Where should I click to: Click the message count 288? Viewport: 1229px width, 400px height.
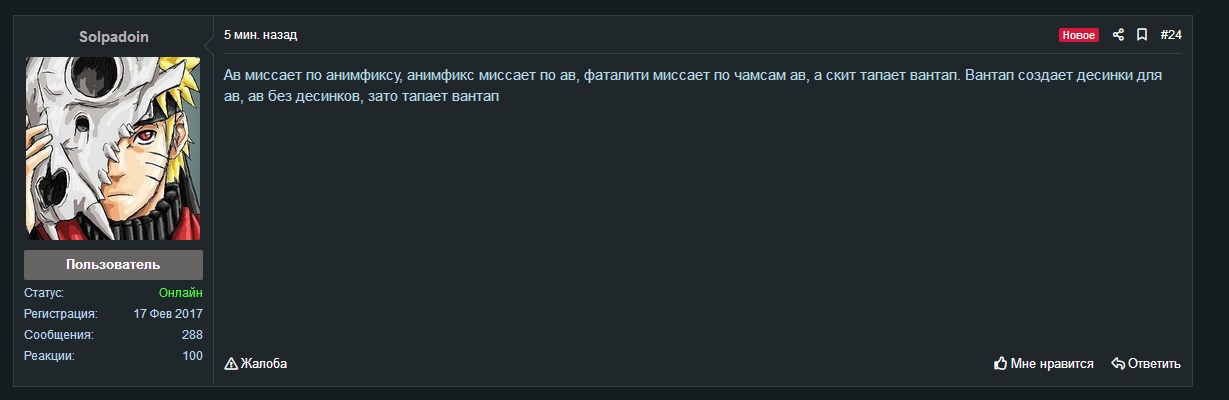coord(192,335)
